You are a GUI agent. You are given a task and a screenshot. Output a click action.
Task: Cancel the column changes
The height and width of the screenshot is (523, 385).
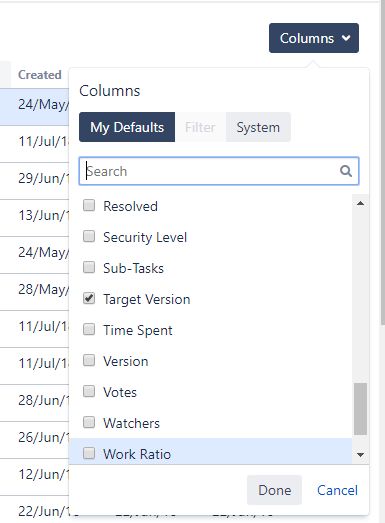point(337,490)
